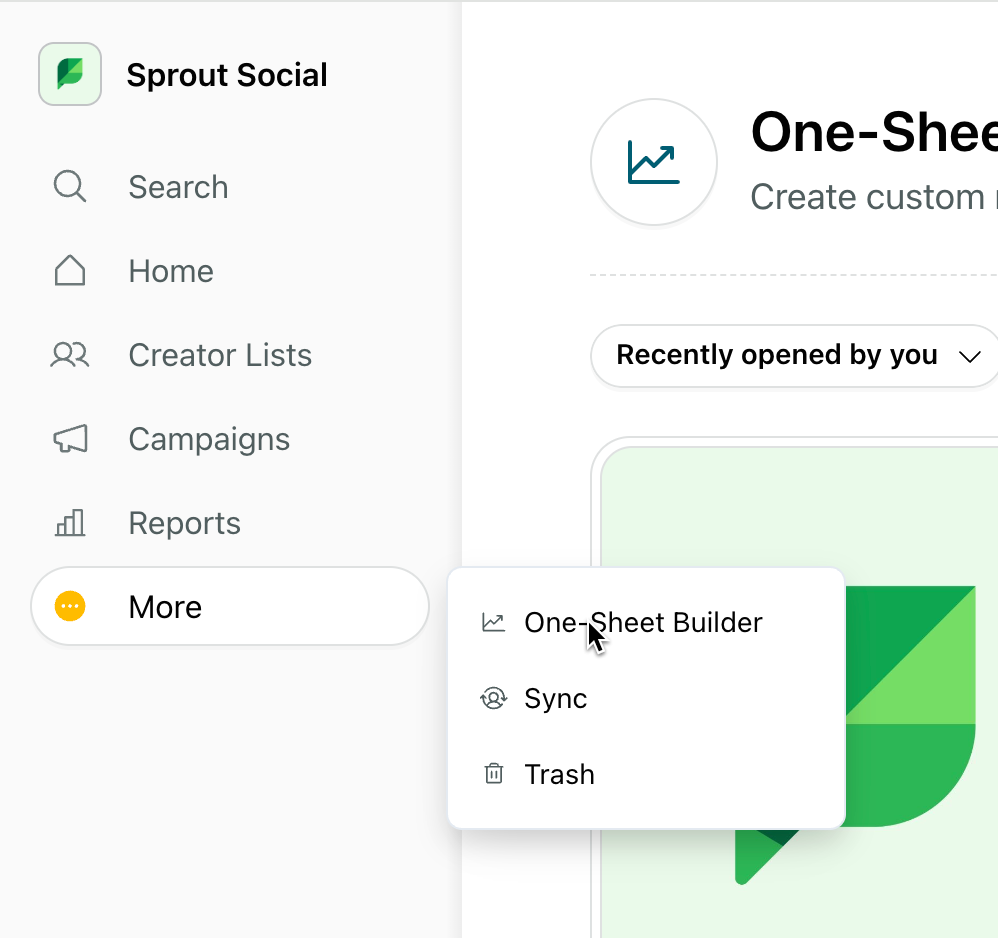Click the Home house icon

tap(69, 270)
